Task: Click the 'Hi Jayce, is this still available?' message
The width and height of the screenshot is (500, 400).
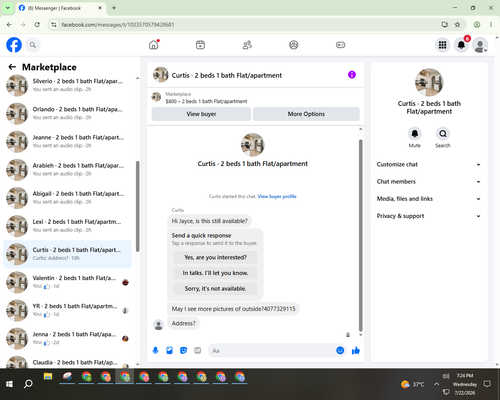Action: pyautogui.click(x=209, y=221)
